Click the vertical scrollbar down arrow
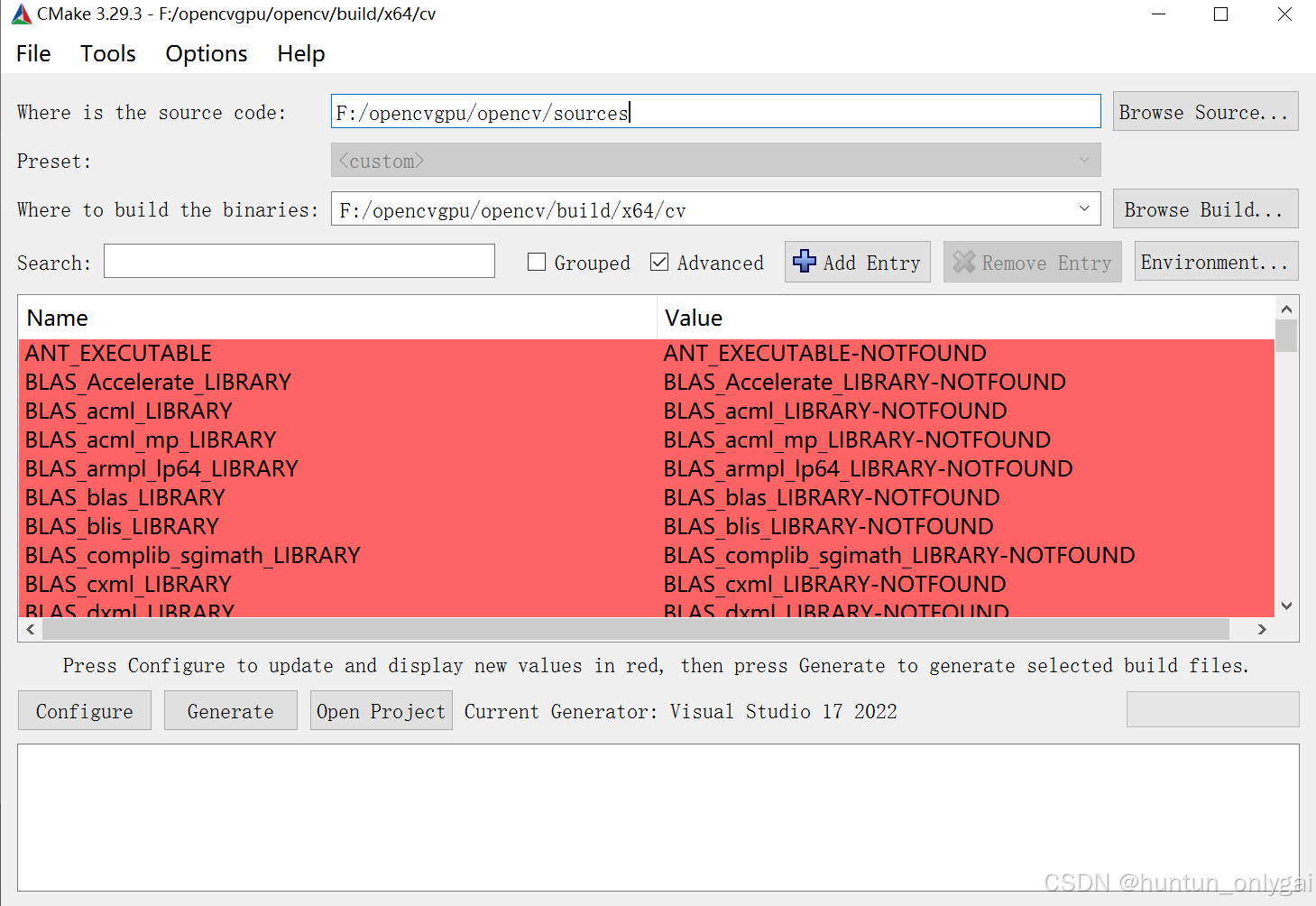Image resolution: width=1316 pixels, height=906 pixels. [x=1286, y=606]
